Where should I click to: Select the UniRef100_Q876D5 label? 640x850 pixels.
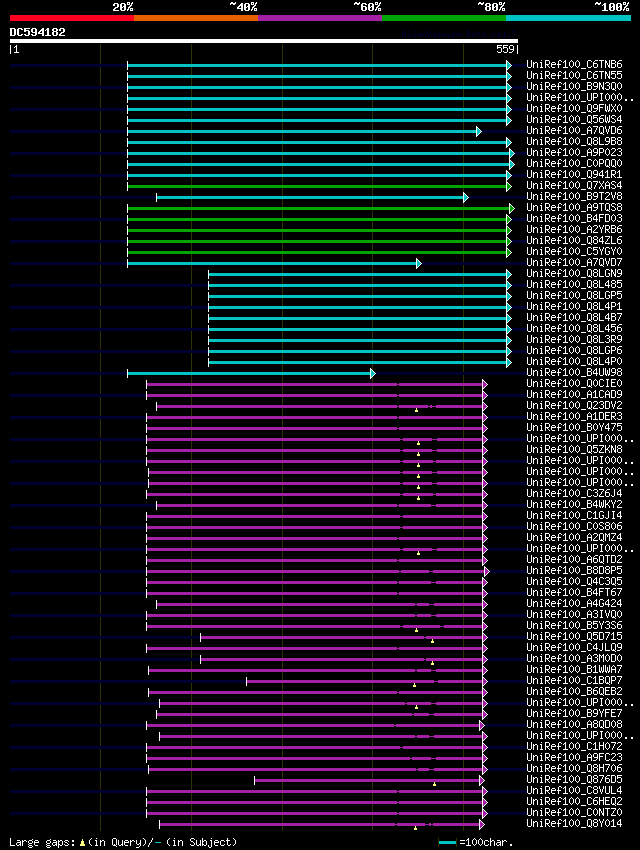(574, 780)
